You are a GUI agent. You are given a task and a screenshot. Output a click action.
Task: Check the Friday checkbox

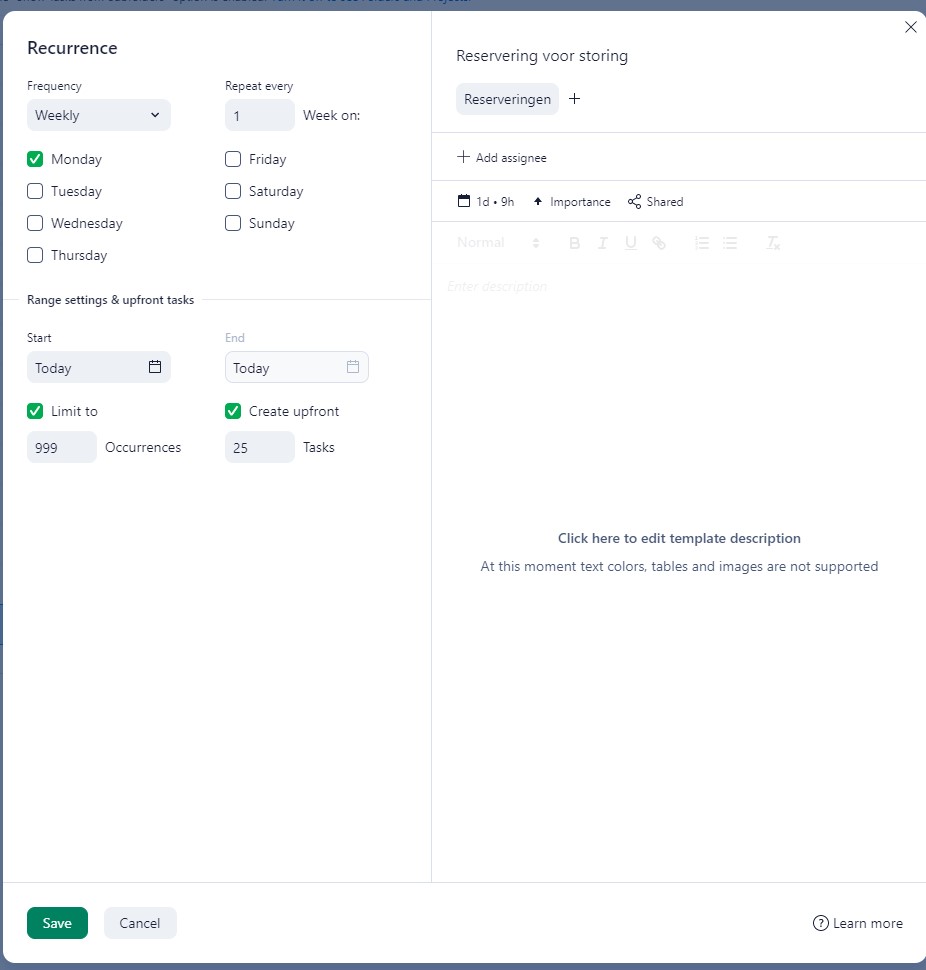(233, 159)
